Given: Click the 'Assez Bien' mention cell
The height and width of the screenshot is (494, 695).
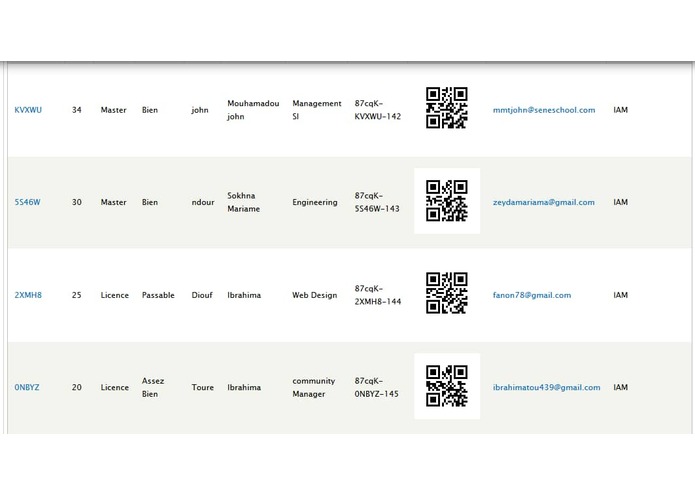Looking at the screenshot, I should point(153,387).
